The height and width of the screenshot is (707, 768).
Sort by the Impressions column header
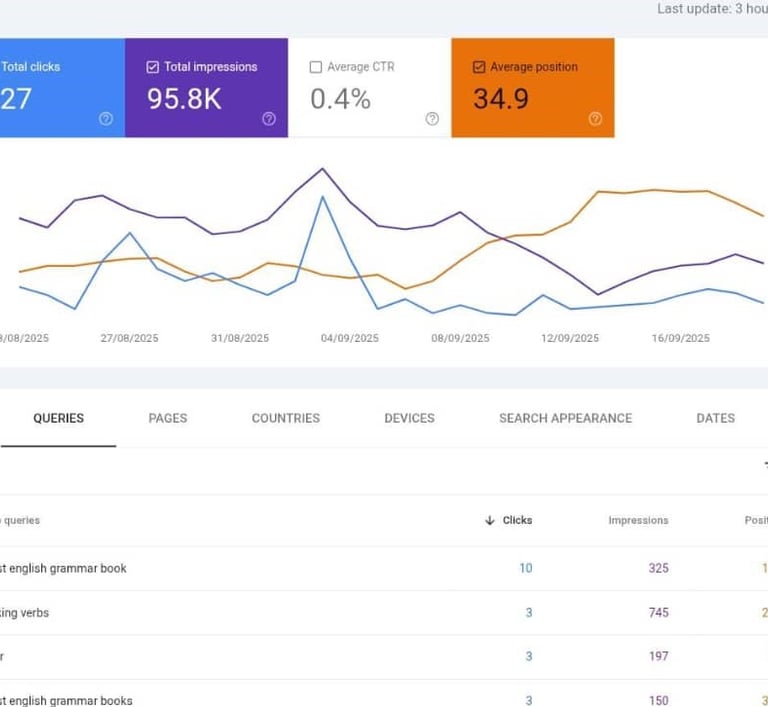point(638,520)
